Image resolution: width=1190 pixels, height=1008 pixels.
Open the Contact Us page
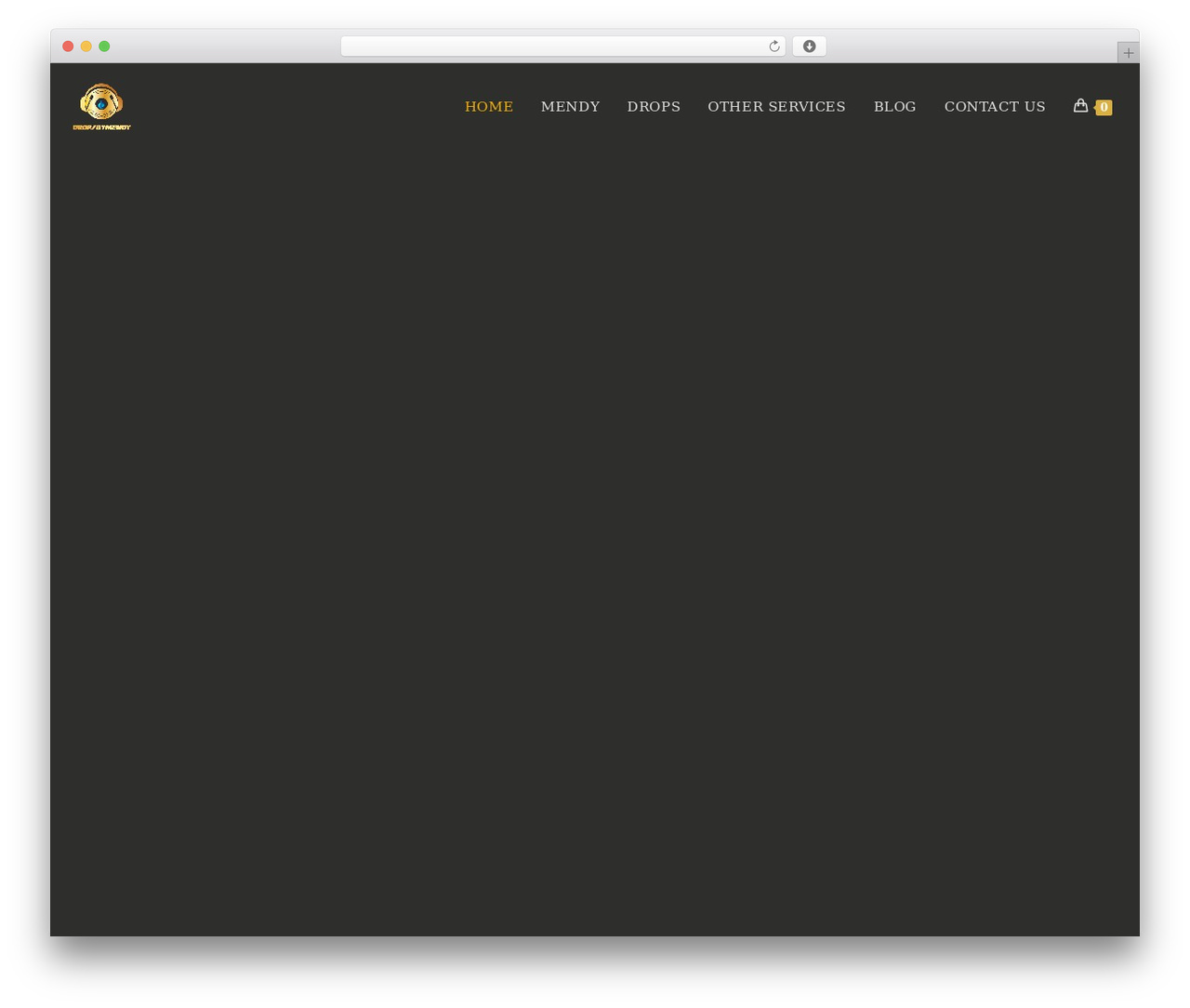tap(995, 107)
